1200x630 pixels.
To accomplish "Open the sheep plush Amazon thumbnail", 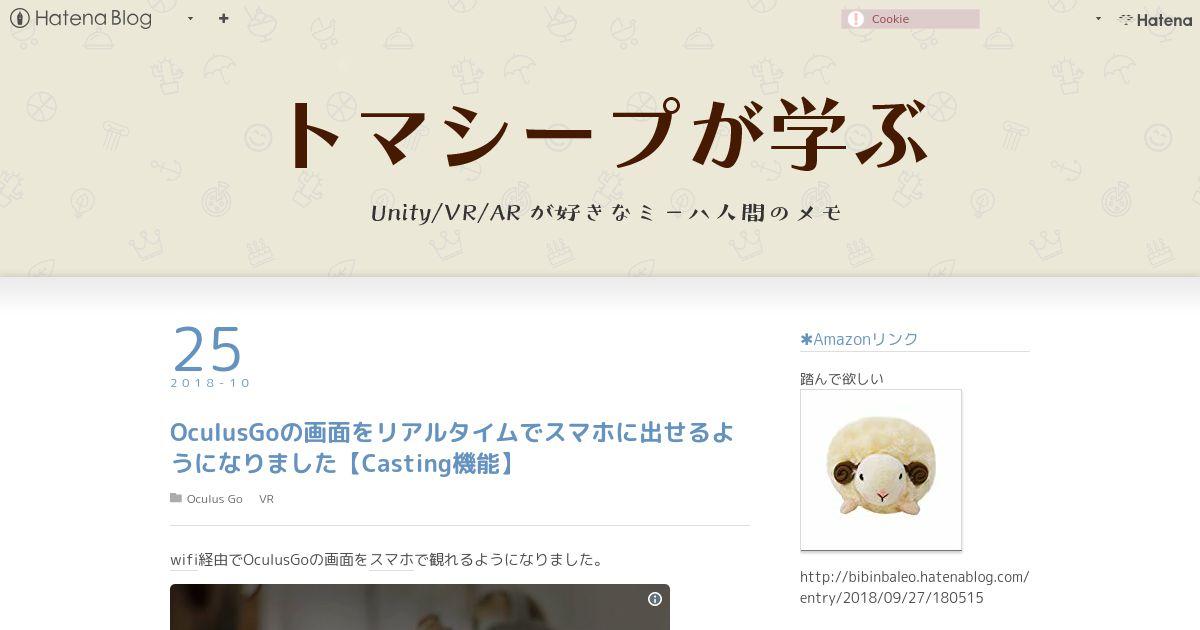I will [x=881, y=470].
